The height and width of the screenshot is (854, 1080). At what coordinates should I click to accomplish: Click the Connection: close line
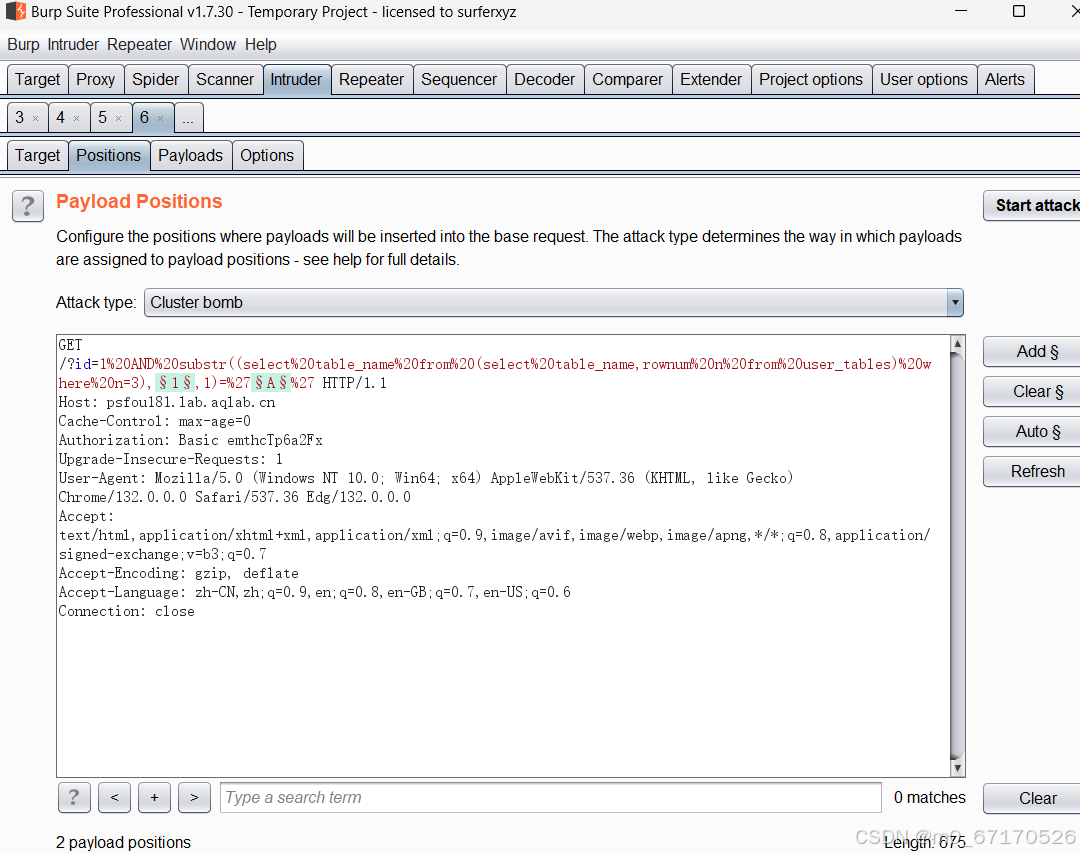pos(126,612)
